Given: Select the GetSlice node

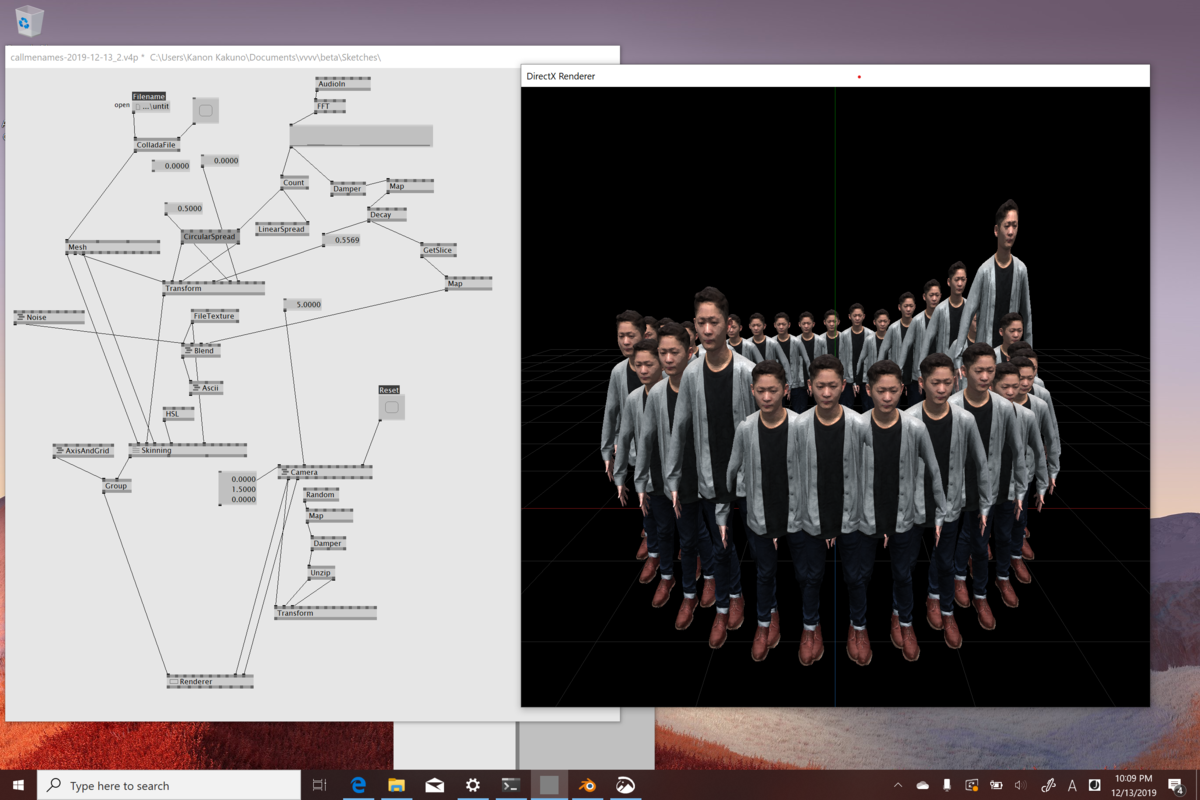Looking at the screenshot, I should click(x=438, y=250).
